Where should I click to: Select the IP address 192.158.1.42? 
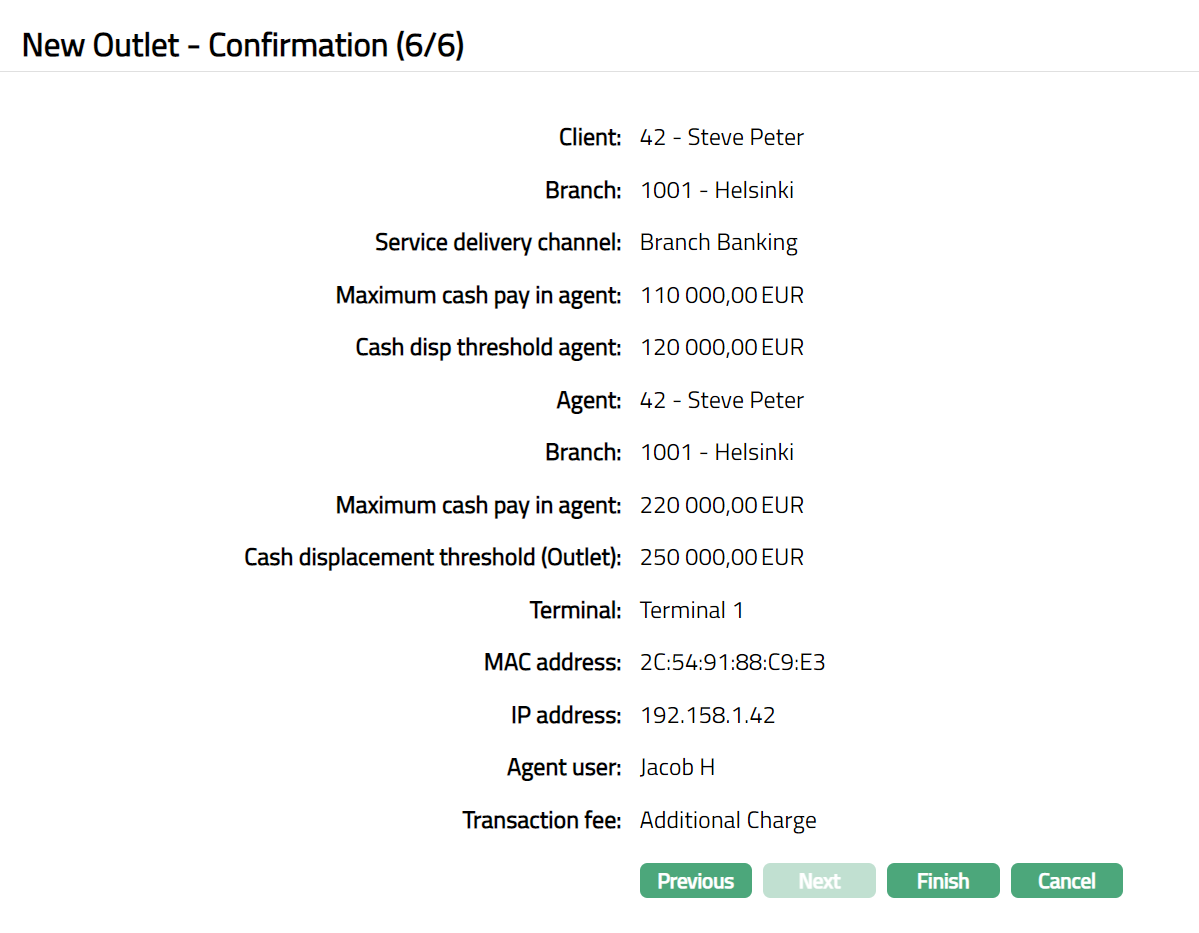click(707, 715)
